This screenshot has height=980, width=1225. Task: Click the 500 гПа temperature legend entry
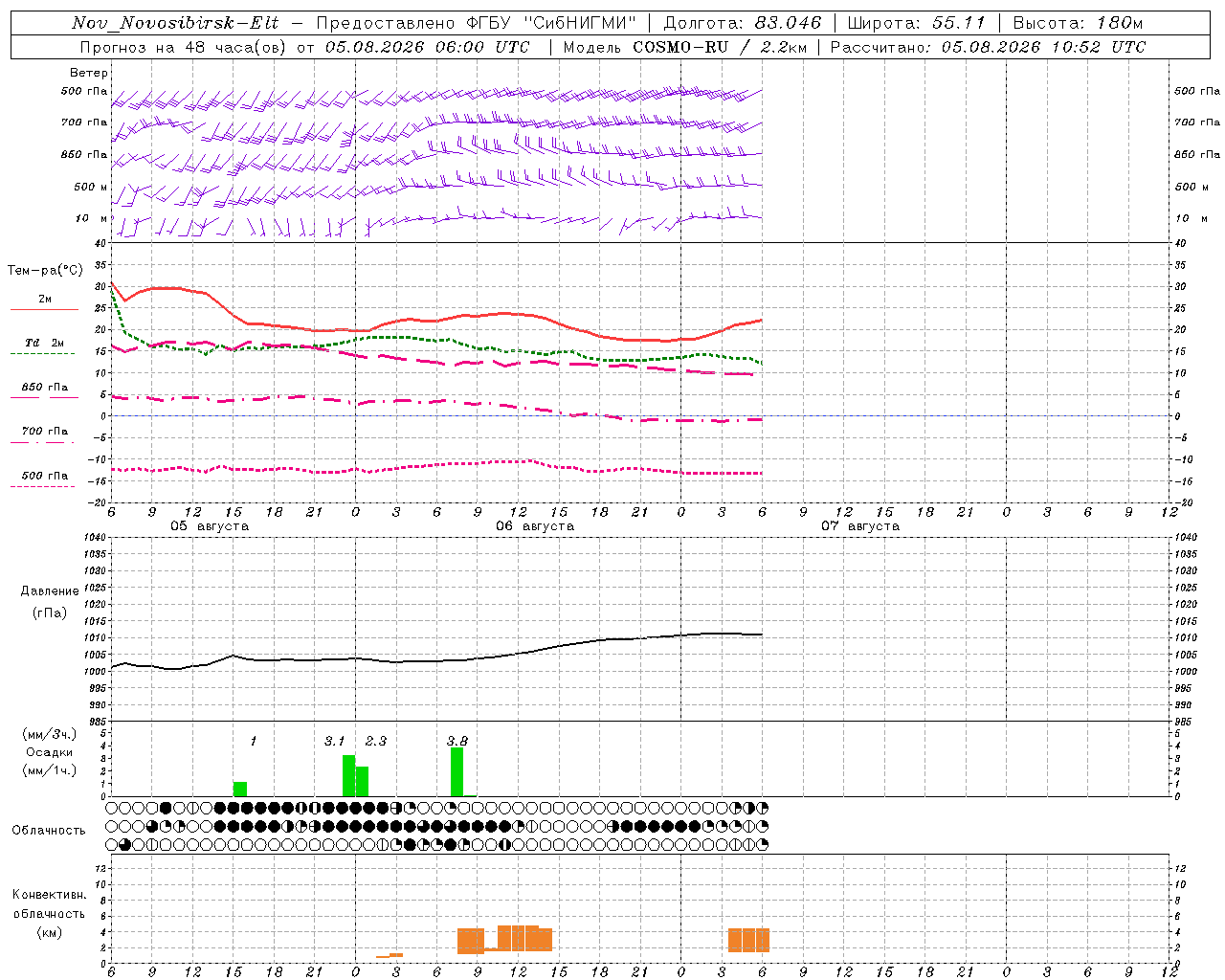(x=44, y=476)
